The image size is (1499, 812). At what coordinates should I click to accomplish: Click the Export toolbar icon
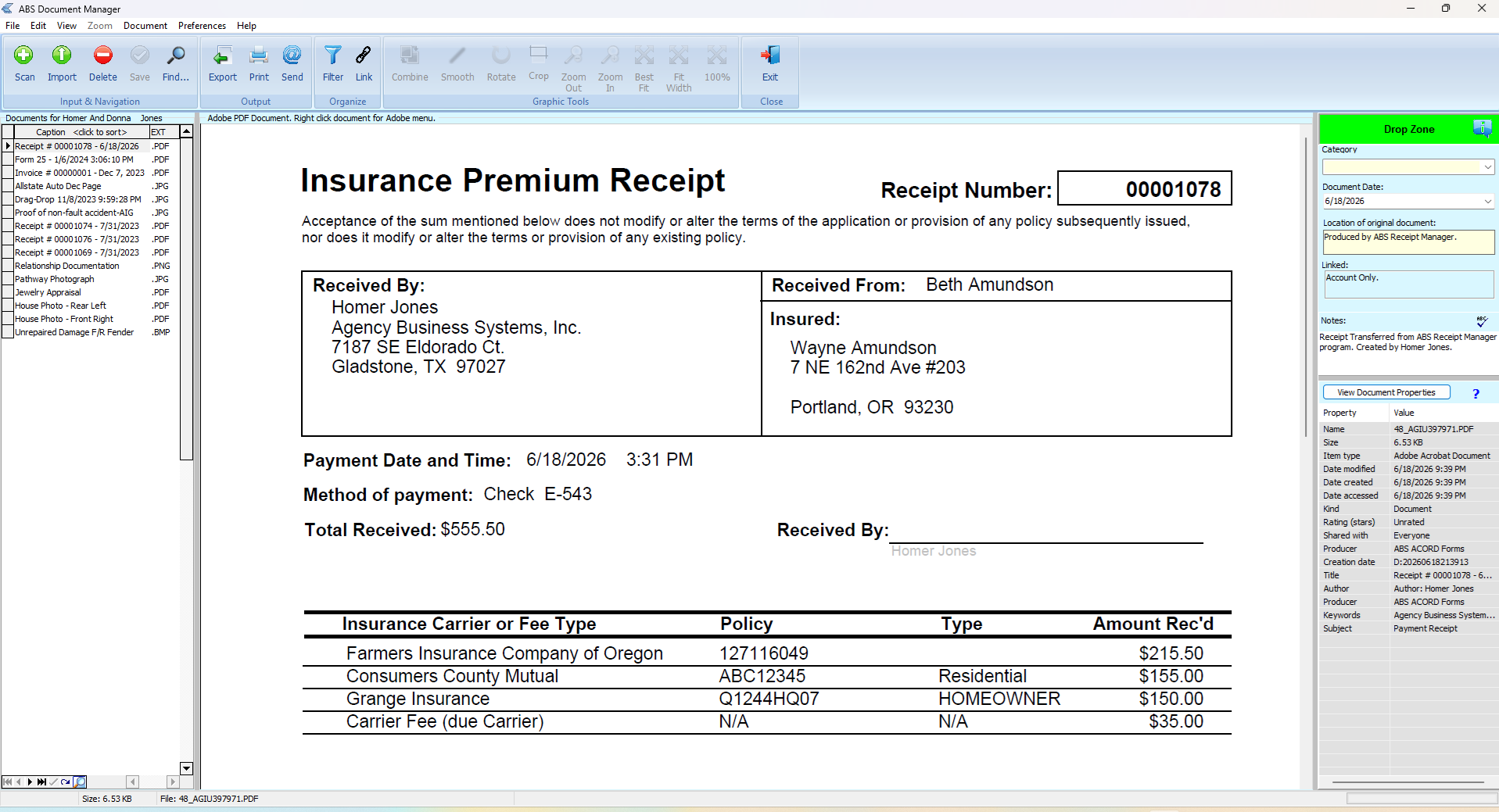pos(222,55)
